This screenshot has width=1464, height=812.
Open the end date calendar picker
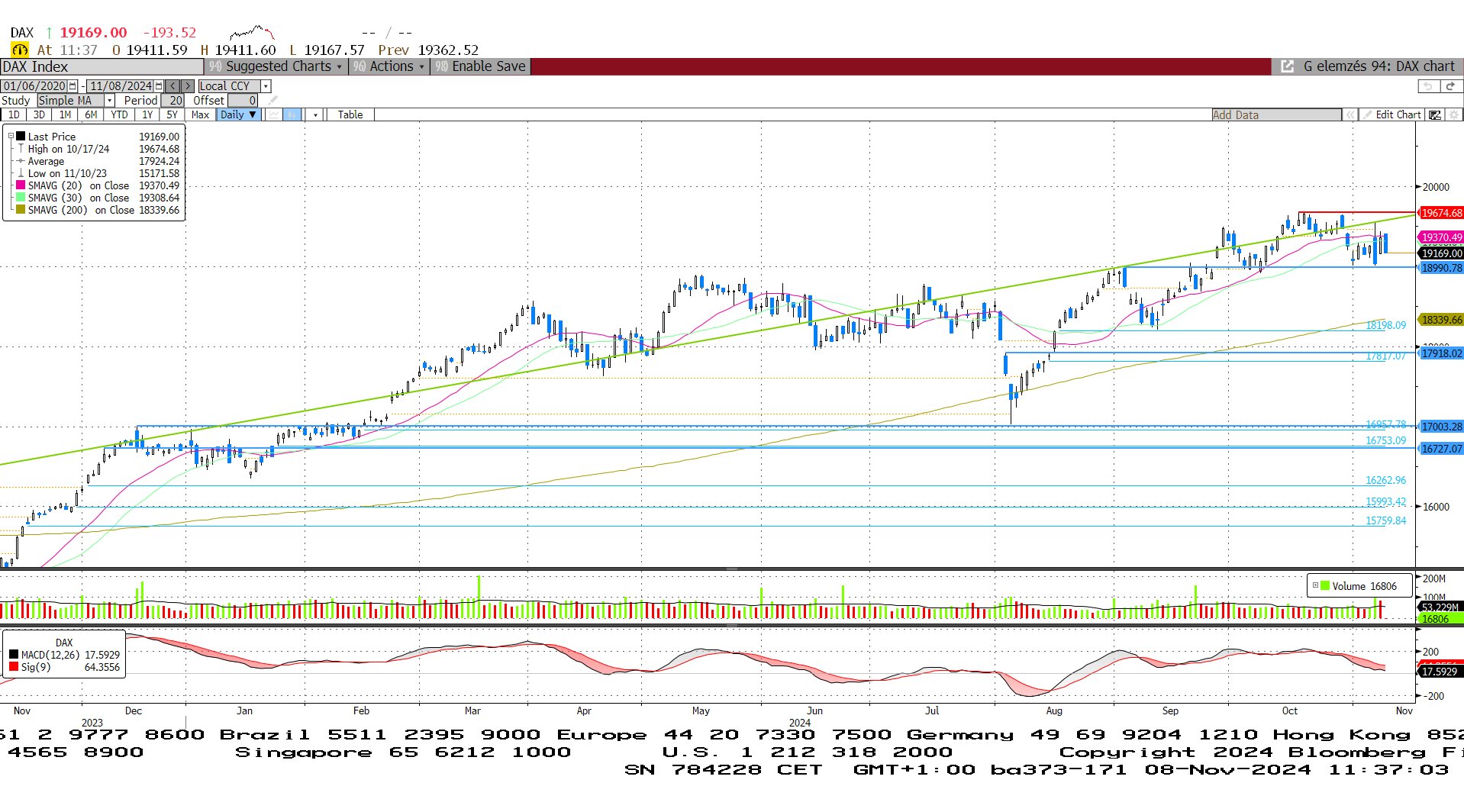point(159,86)
